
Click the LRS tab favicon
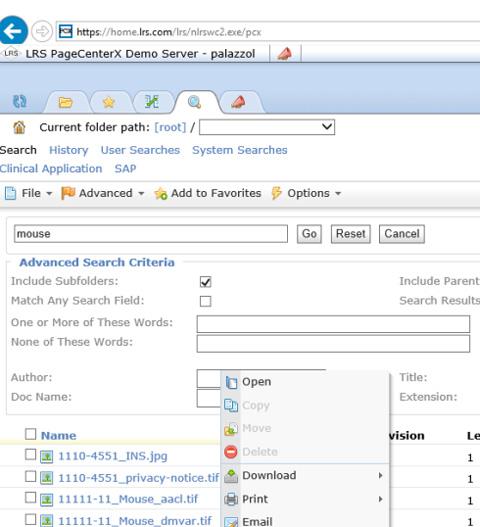[11, 53]
